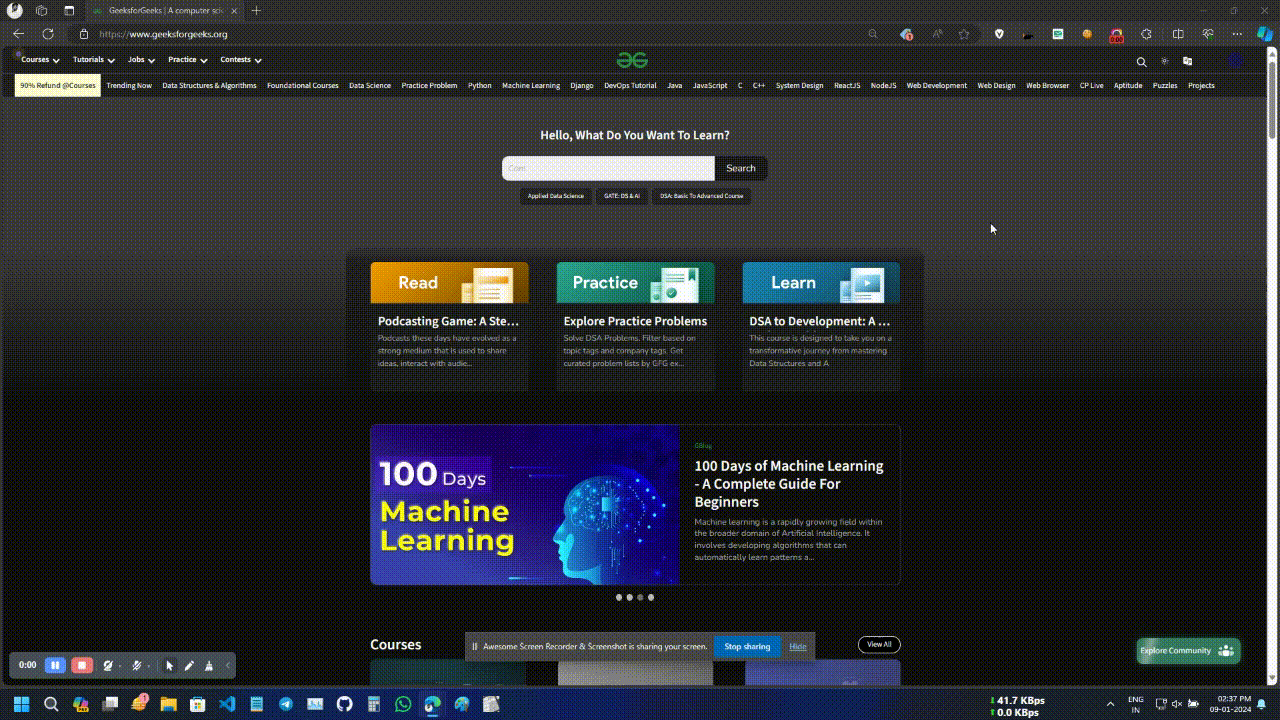Open Windows taskbar search
Screen dimensions: 1280x720
(51, 704)
